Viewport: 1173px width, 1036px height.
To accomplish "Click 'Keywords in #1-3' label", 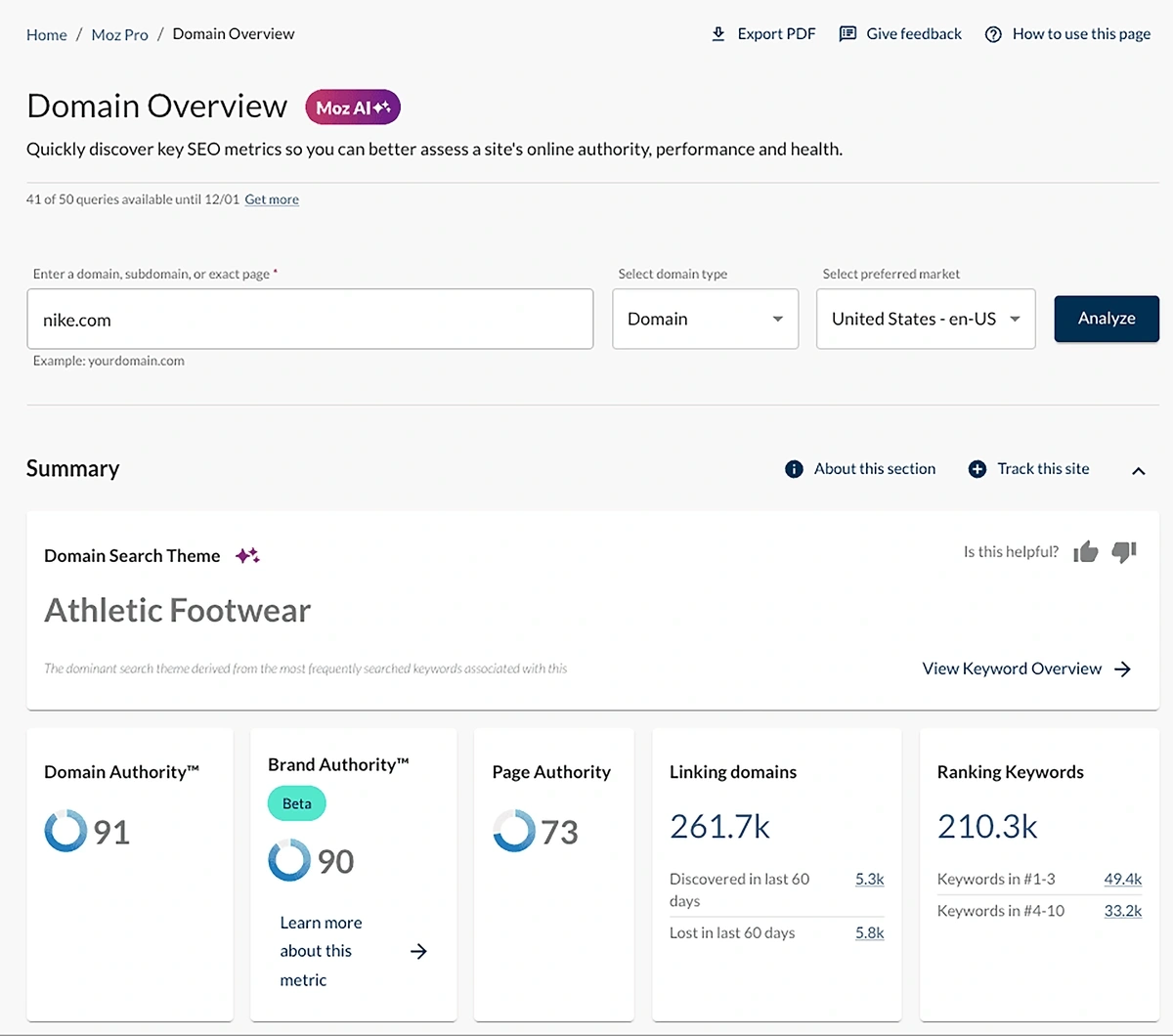I will click(x=996, y=879).
